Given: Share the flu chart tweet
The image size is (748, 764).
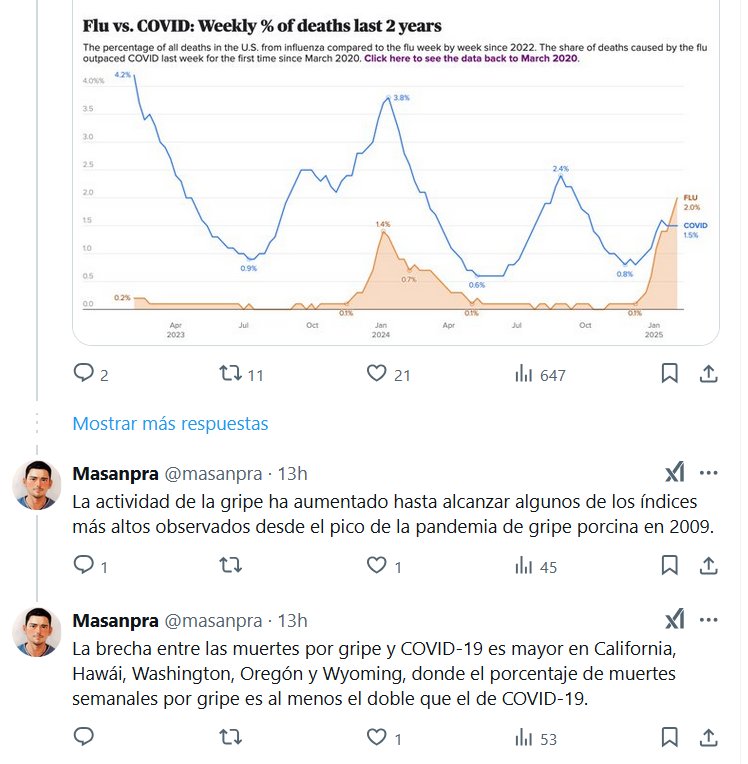Looking at the screenshot, I should pyautogui.click(x=708, y=374).
